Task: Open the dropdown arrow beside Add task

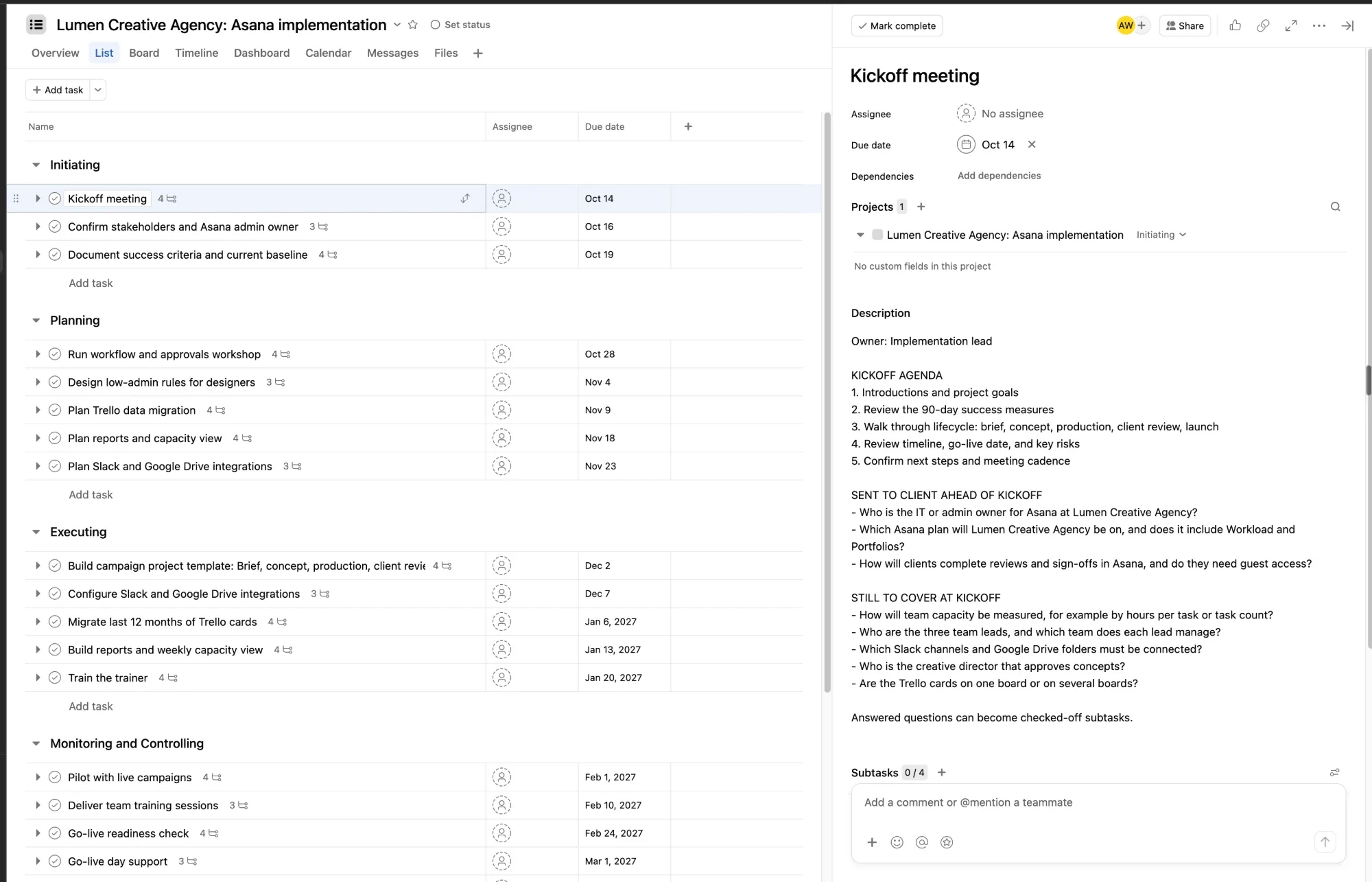Action: coord(98,90)
